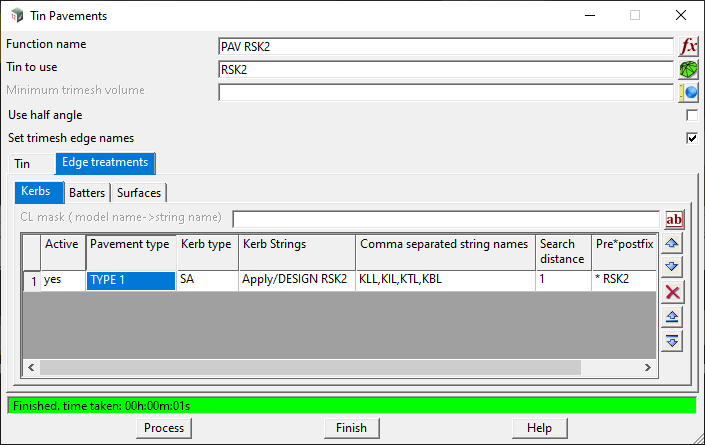Click the Tin to use field RSK2

(446, 70)
